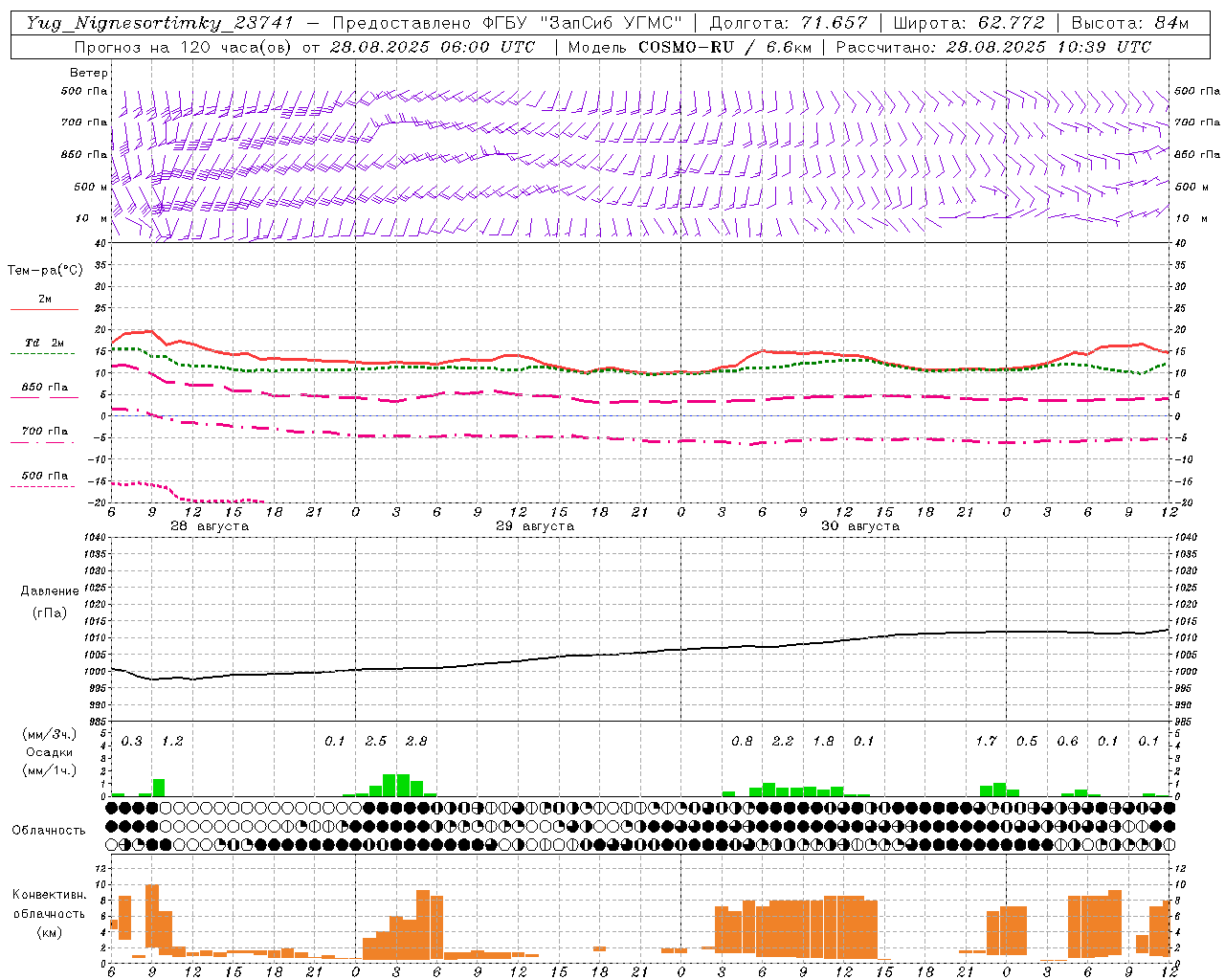
Task: Click the '2.8' precipitation value
Action: click(x=416, y=742)
